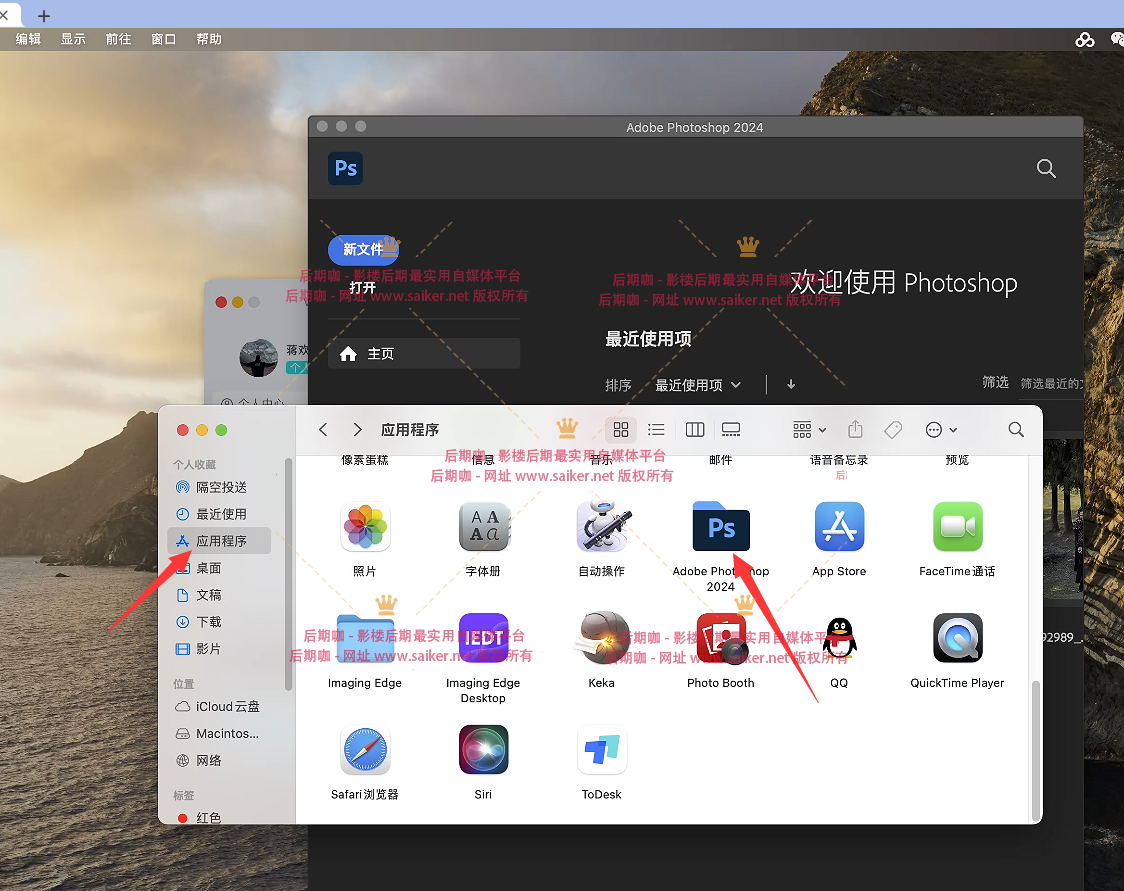Open the Photos (照片) app icon
The height and width of the screenshot is (891, 1124).
pos(365,527)
